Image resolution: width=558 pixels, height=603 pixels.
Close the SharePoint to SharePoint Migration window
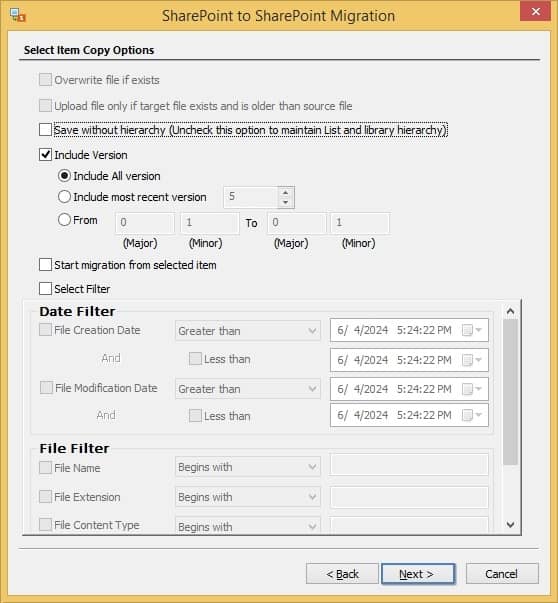click(x=535, y=12)
